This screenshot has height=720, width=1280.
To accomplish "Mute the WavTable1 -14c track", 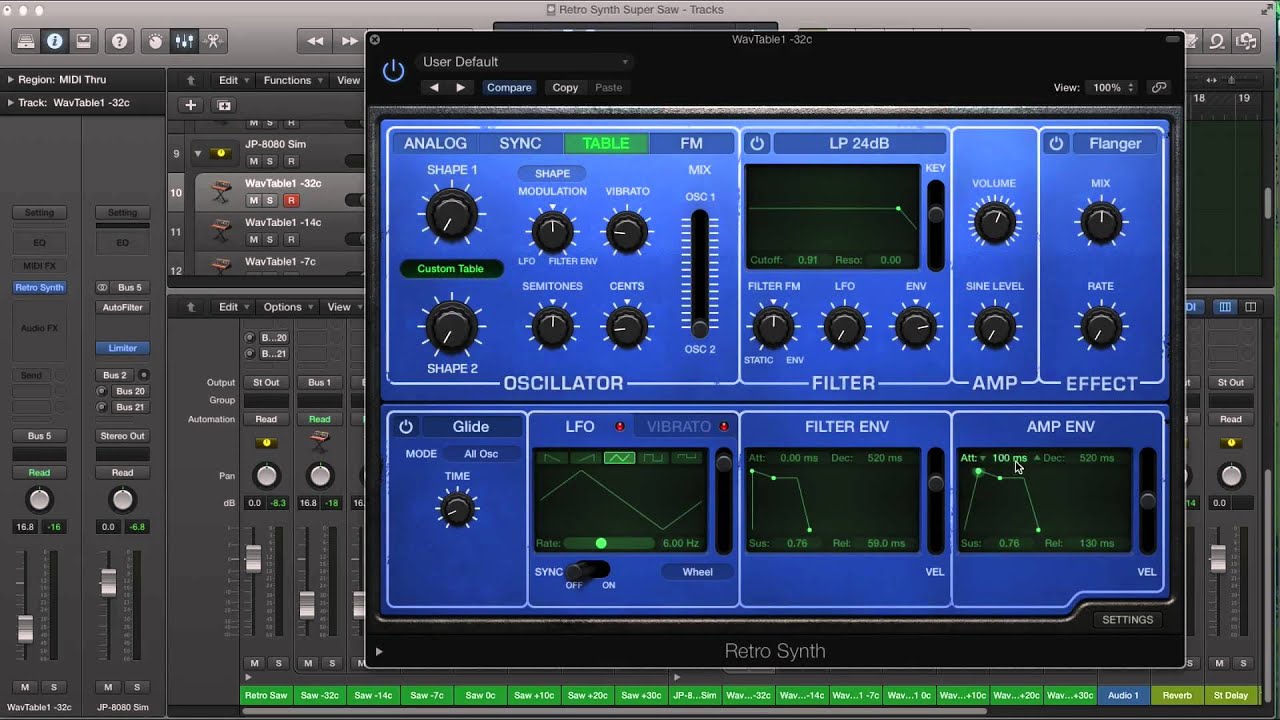I will tap(254, 239).
